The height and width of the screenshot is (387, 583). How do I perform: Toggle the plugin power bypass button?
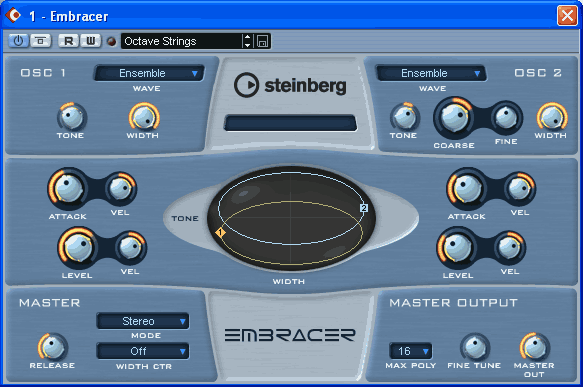pos(18,41)
